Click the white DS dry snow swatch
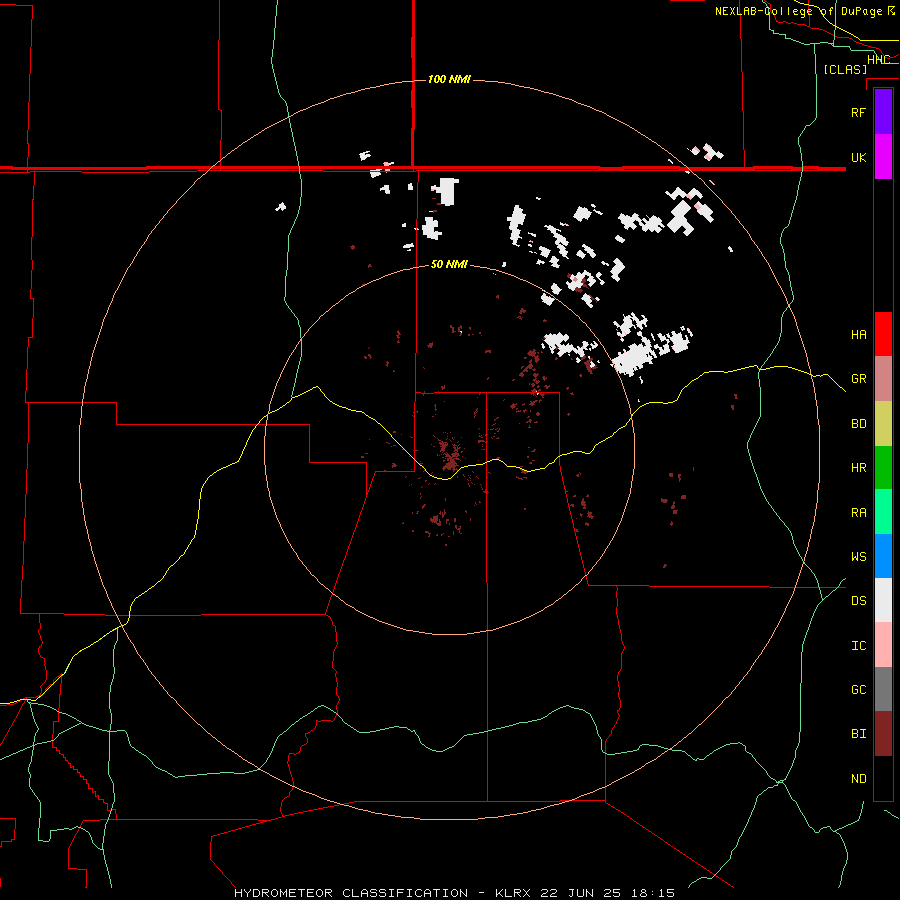The height and width of the screenshot is (900, 900). [x=883, y=600]
